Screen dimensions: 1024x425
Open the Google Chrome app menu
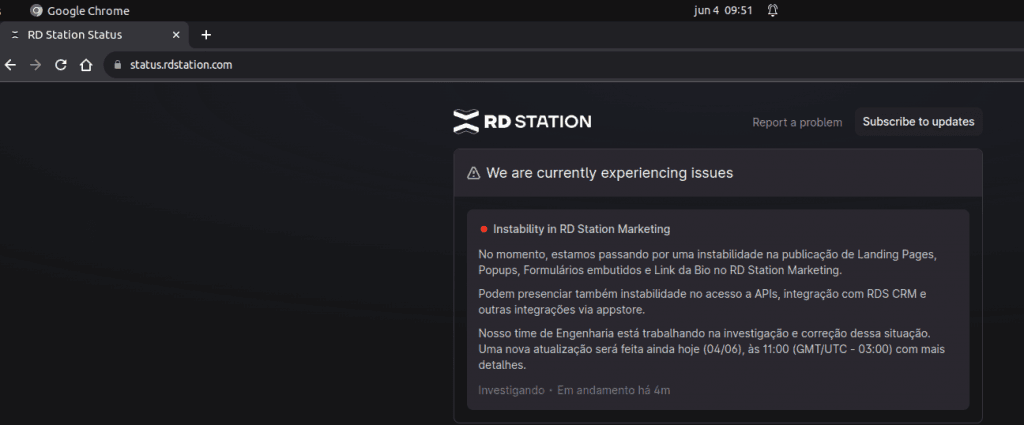click(x=88, y=11)
